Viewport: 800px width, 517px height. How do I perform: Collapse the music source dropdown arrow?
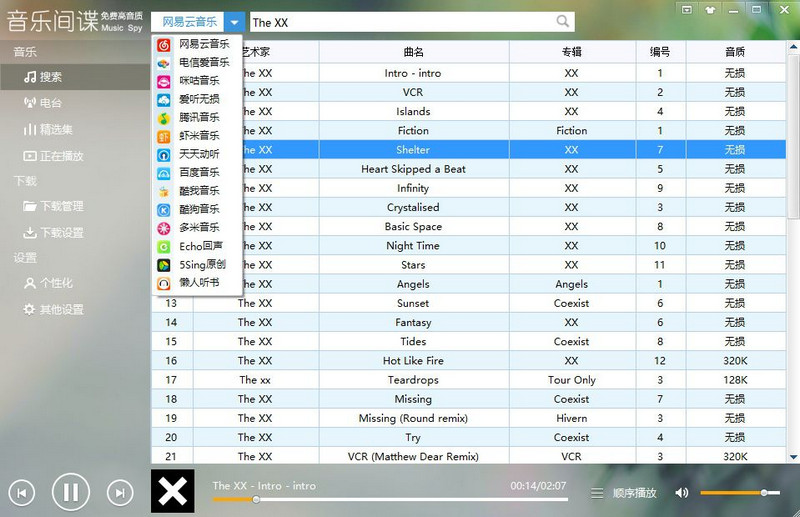coord(234,22)
